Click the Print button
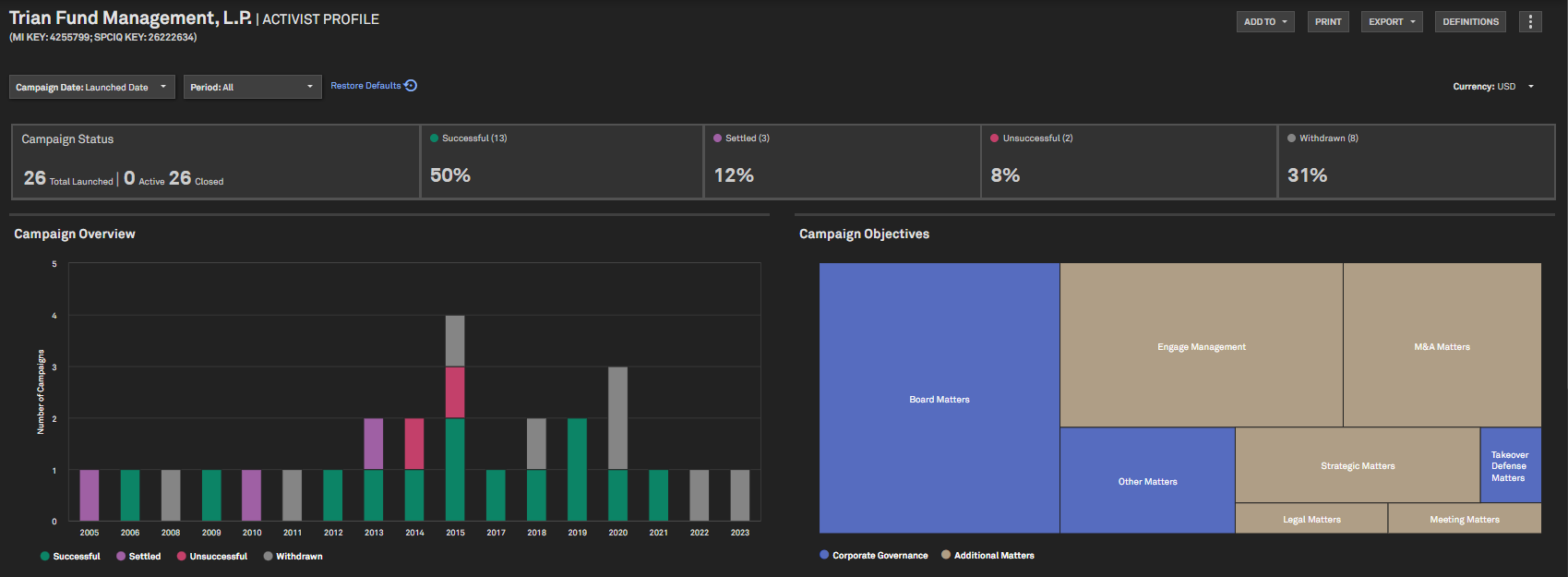The image size is (1568, 577). (x=1328, y=21)
